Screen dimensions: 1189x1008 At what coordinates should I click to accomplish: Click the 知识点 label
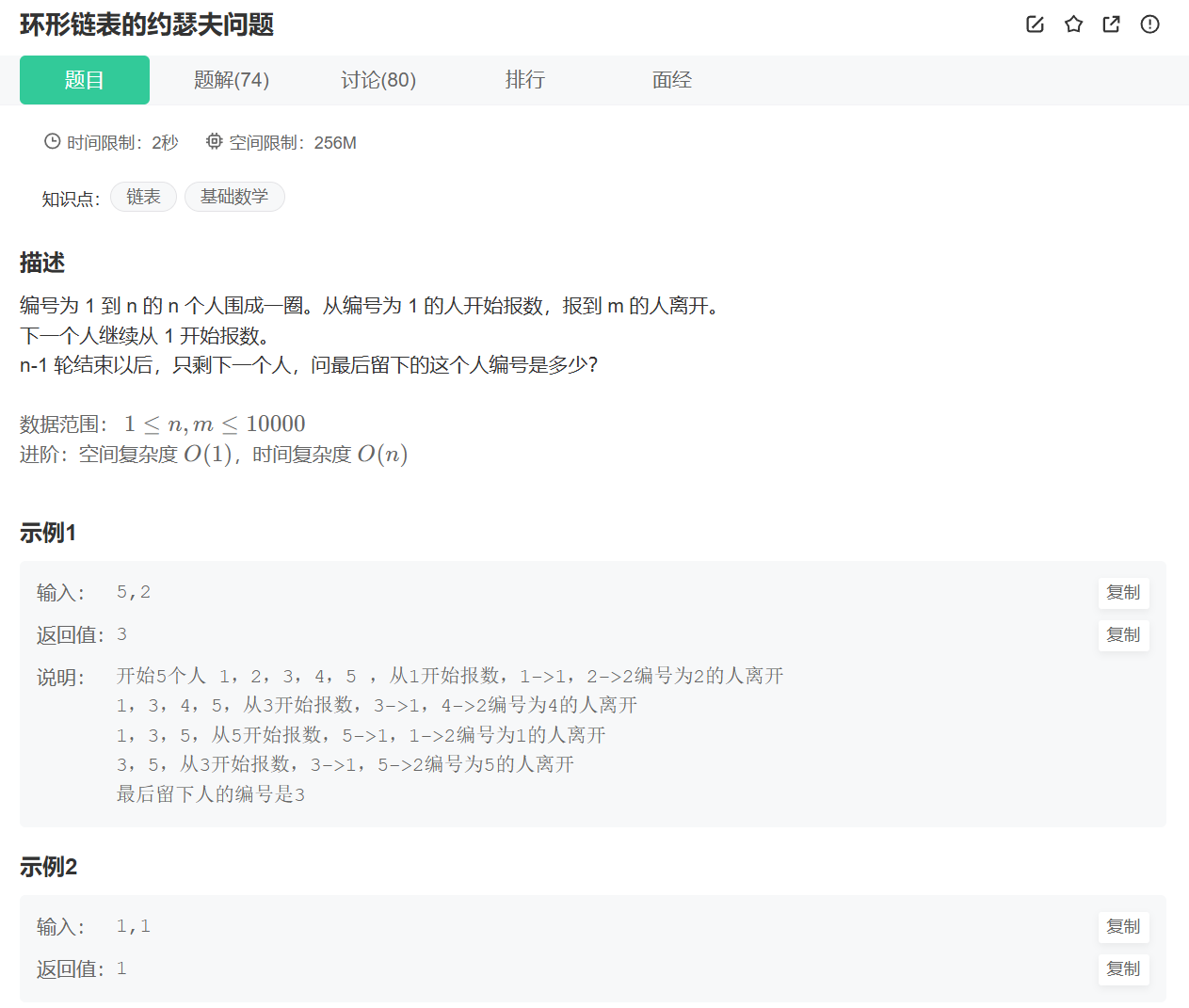click(71, 199)
